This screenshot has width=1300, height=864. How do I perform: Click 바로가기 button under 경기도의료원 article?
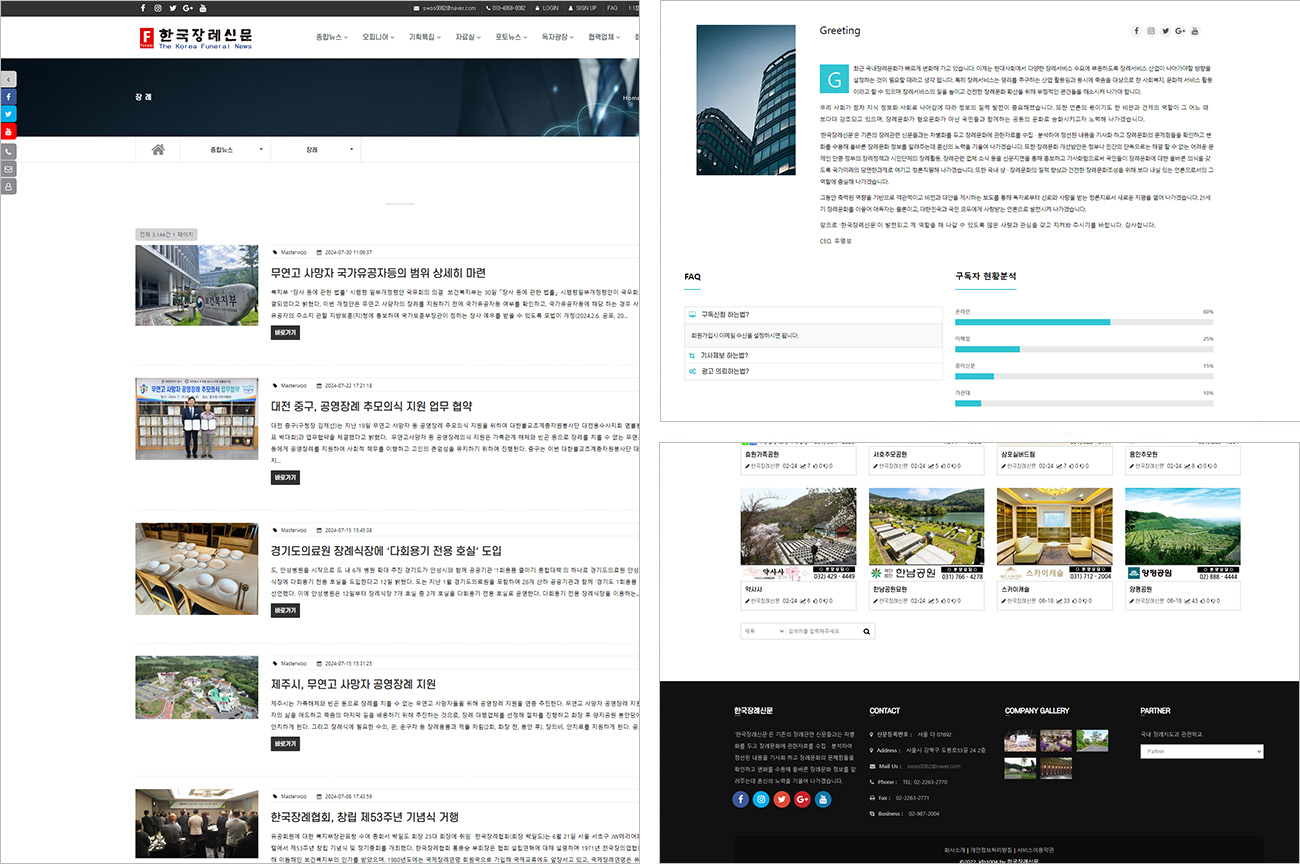(285, 610)
